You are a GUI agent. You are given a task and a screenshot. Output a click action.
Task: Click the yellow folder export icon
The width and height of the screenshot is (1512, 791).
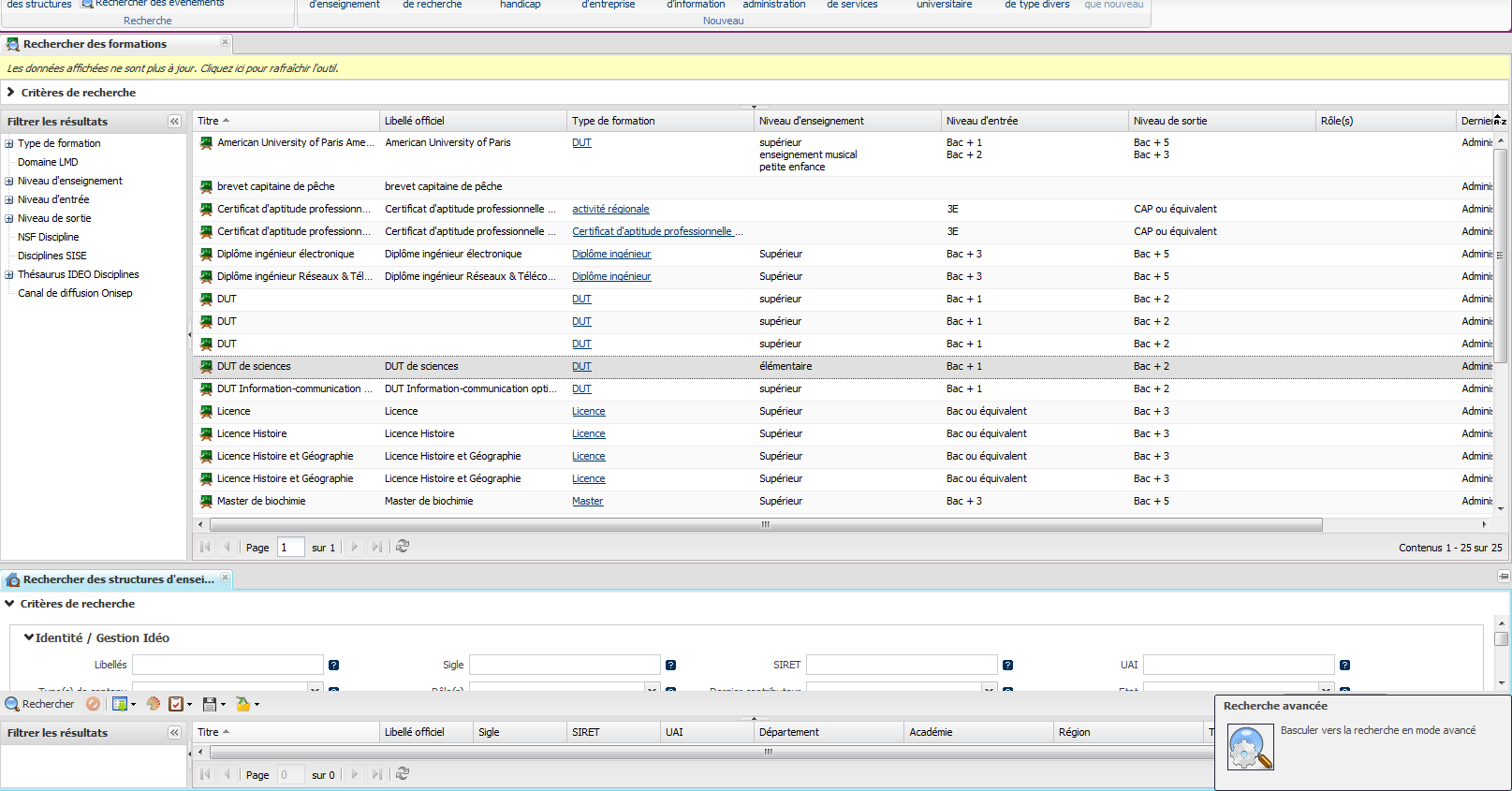tap(243, 704)
